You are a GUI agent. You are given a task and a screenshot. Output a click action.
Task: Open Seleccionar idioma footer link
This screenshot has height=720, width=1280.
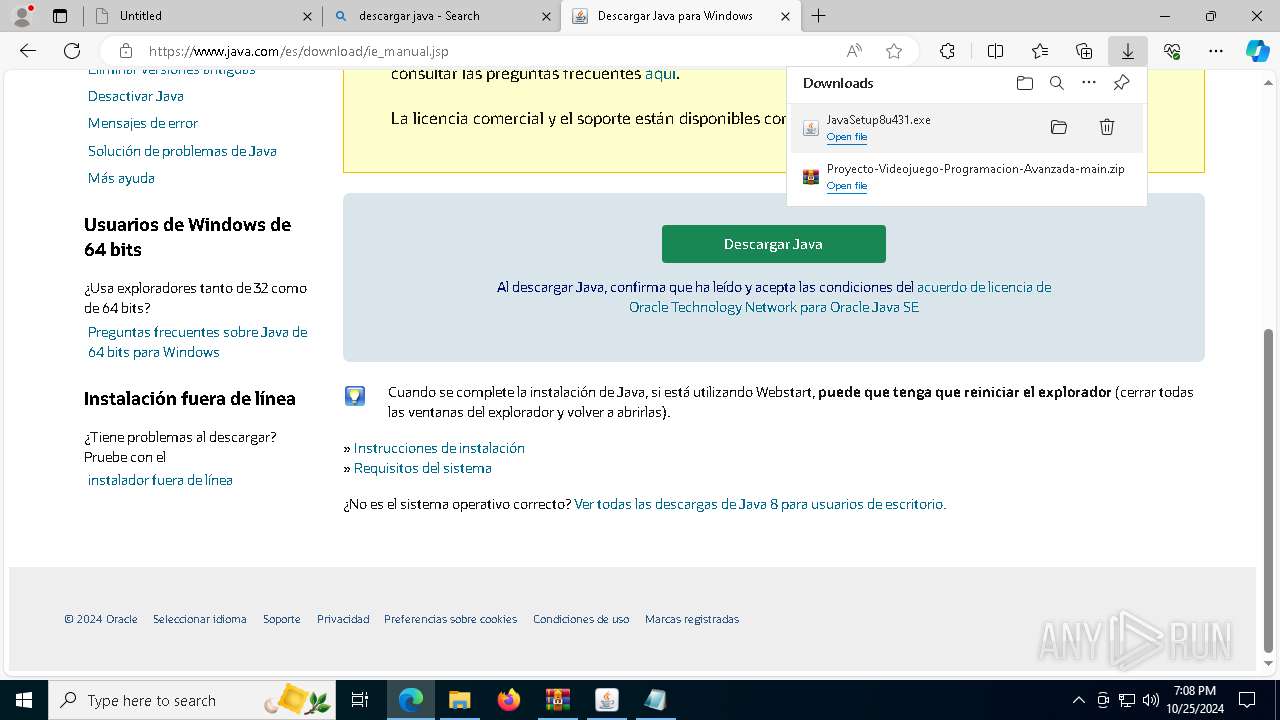[x=200, y=619]
